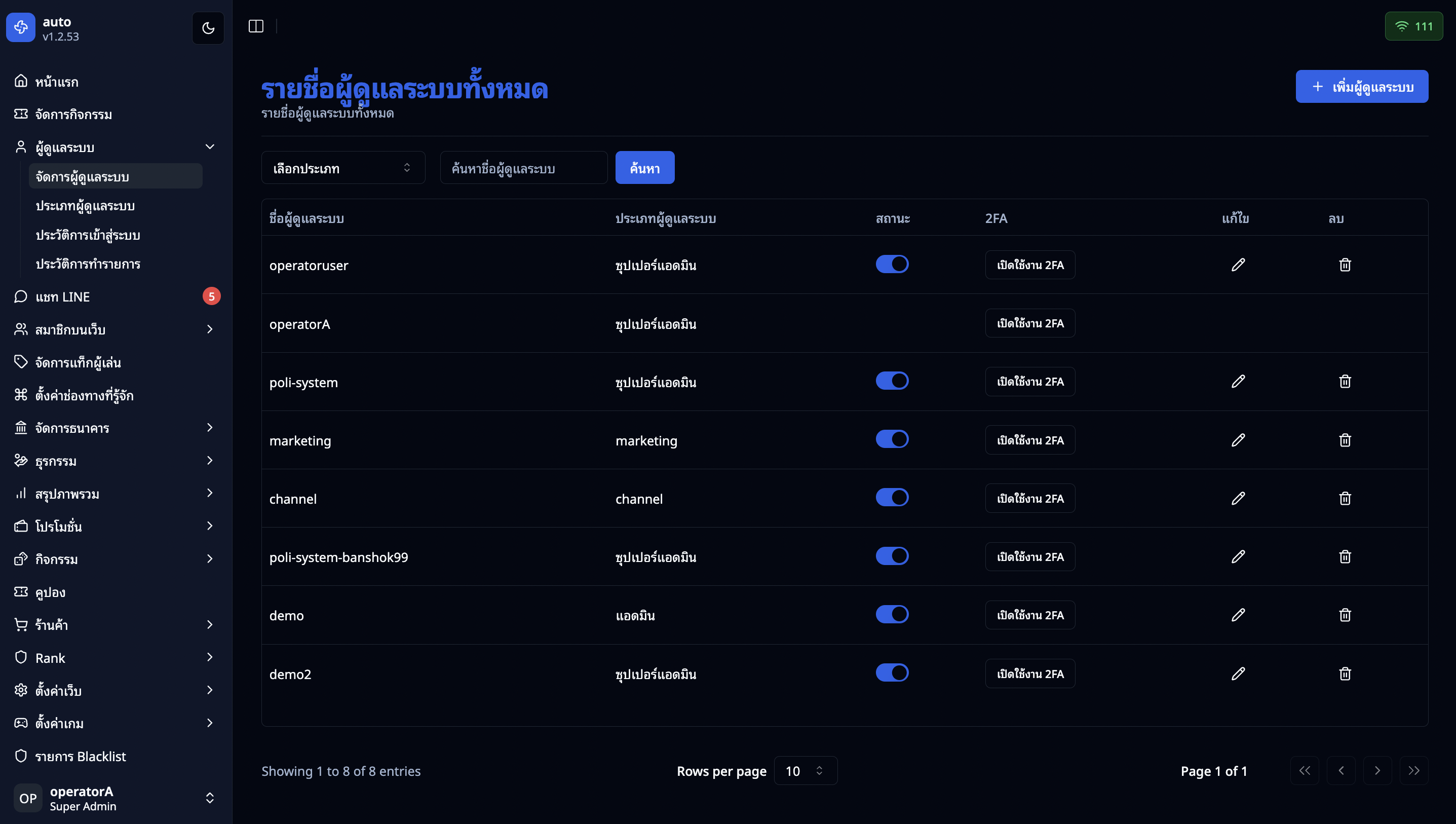The height and width of the screenshot is (824, 1456).
Task: Click edit pencil for operatoruser
Action: pyautogui.click(x=1238, y=265)
